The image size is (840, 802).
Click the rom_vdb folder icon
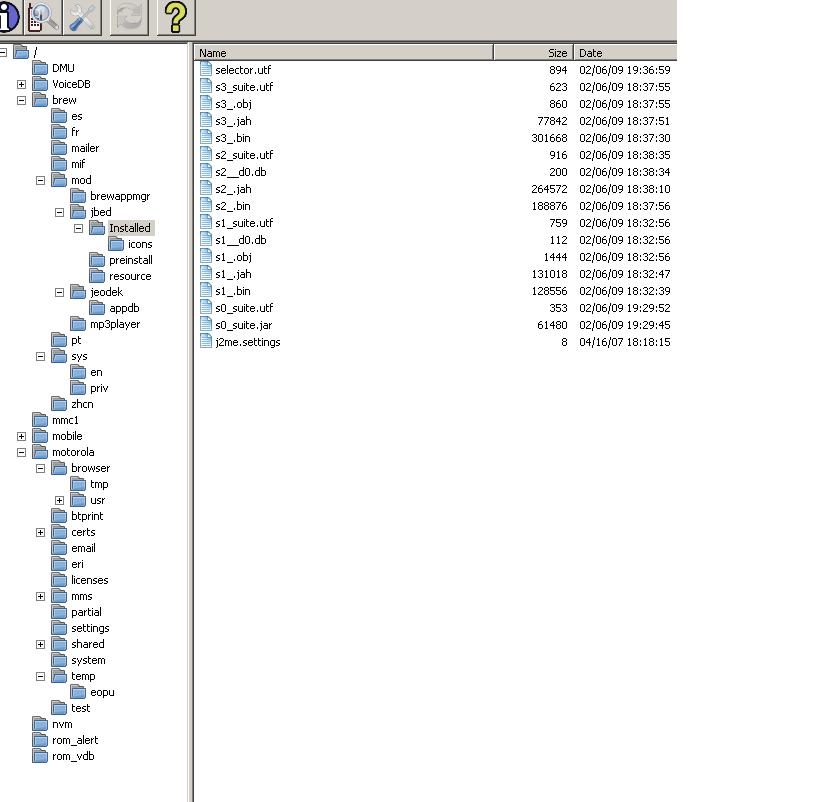[40, 756]
